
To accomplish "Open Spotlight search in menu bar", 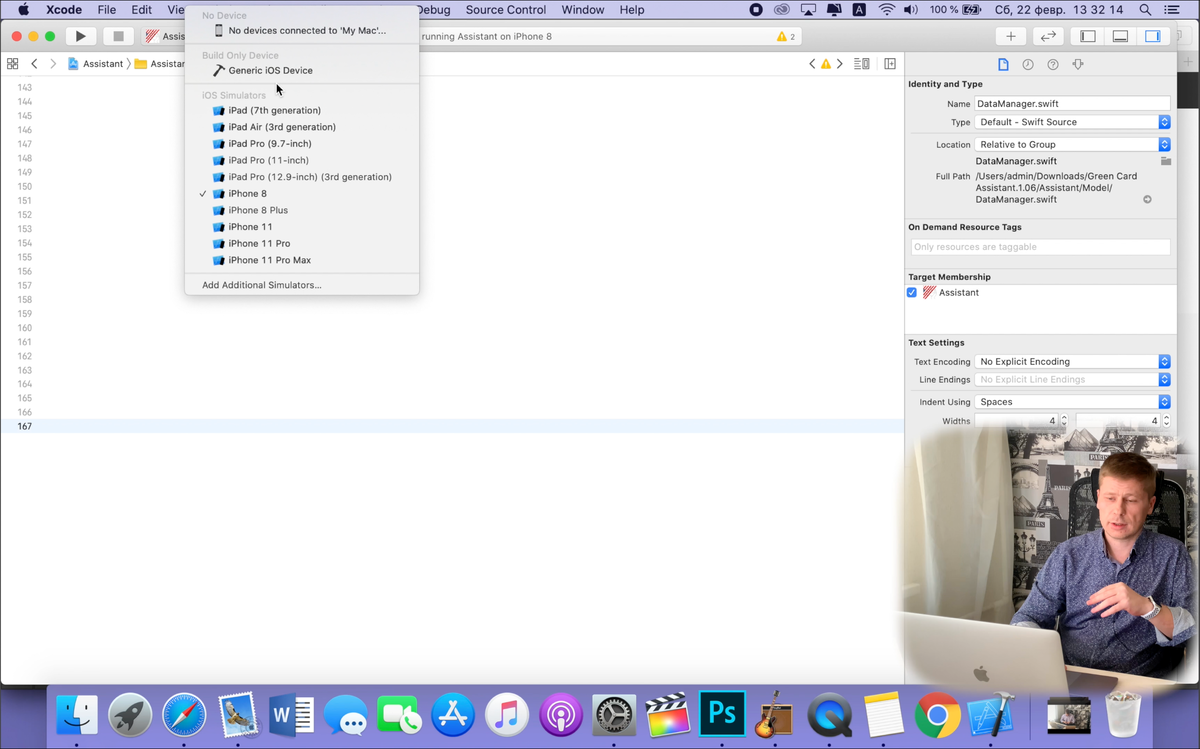I will pyautogui.click(x=1145, y=10).
